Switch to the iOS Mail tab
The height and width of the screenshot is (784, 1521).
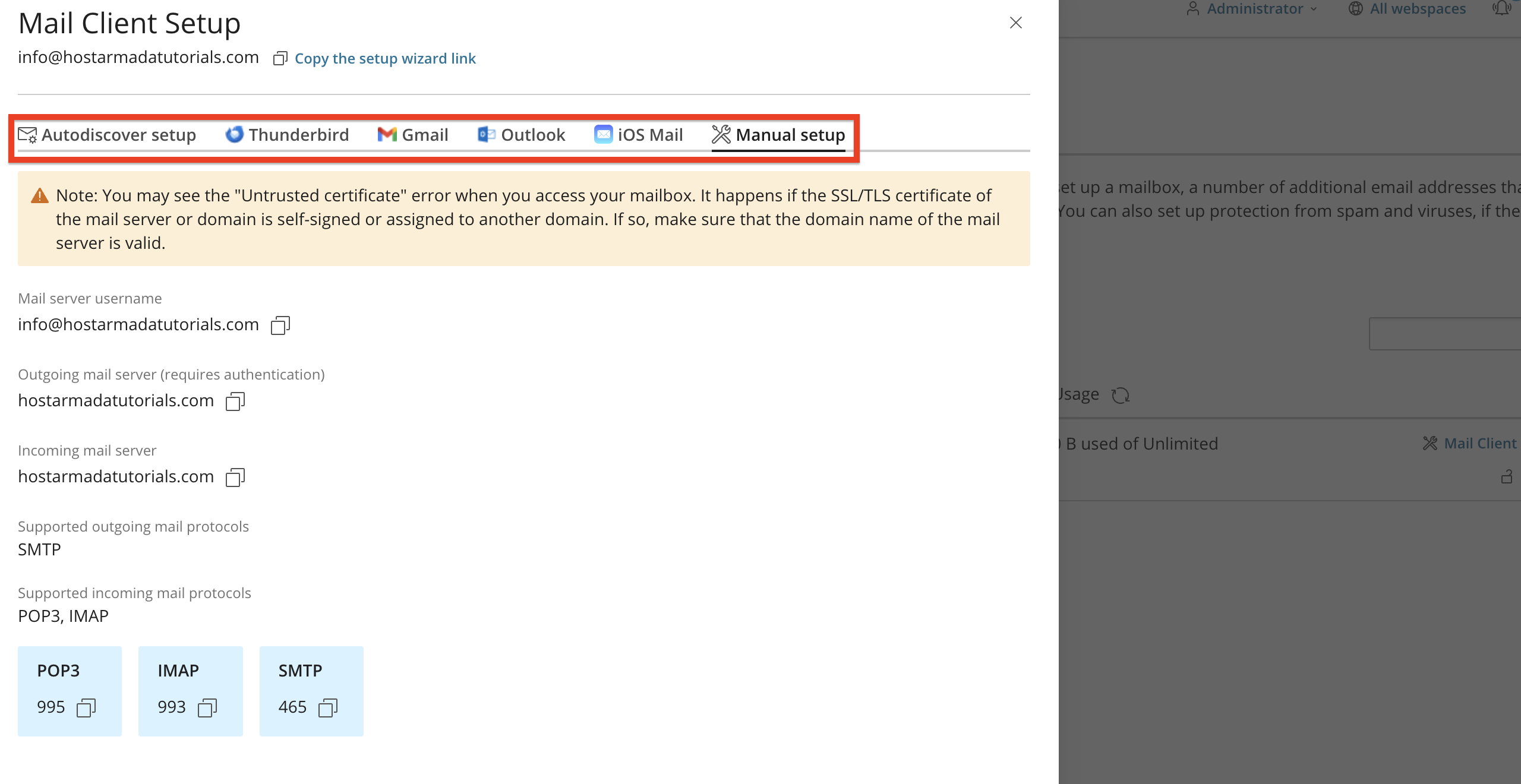639,135
